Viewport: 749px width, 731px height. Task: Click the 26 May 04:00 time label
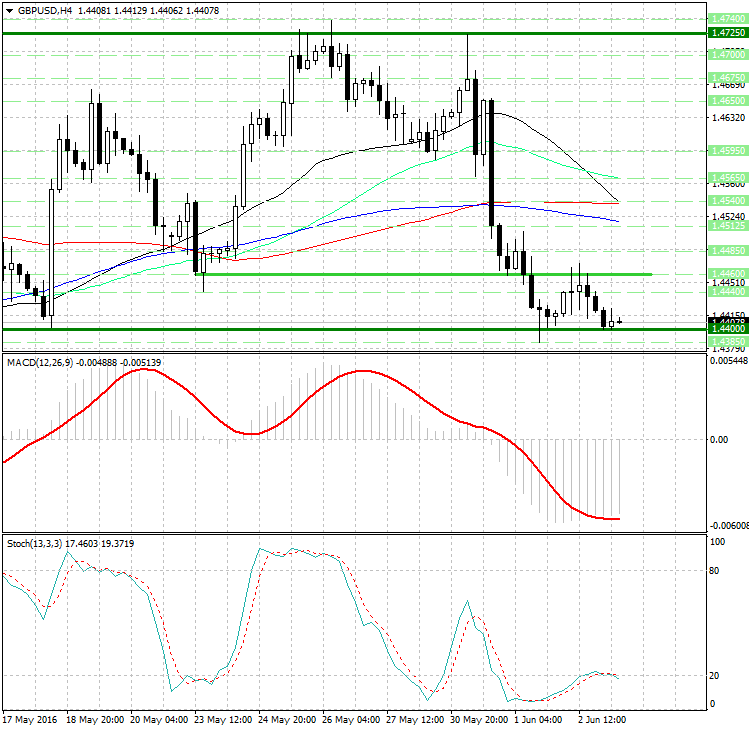coord(351,720)
